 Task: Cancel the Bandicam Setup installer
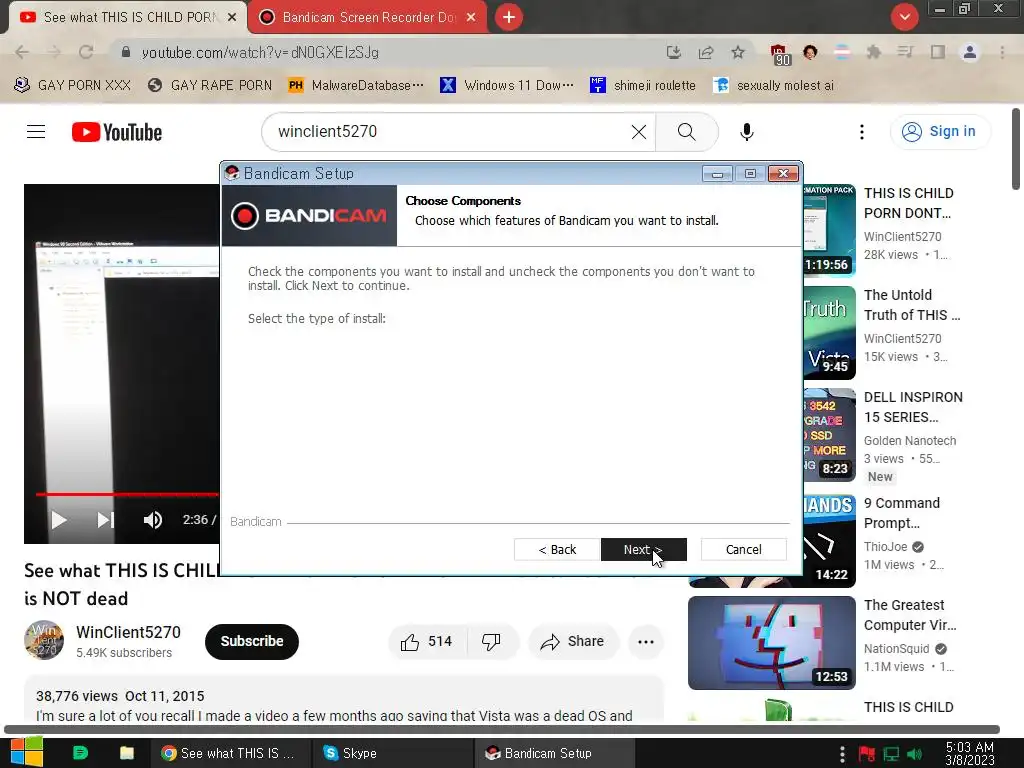pyautogui.click(x=744, y=550)
